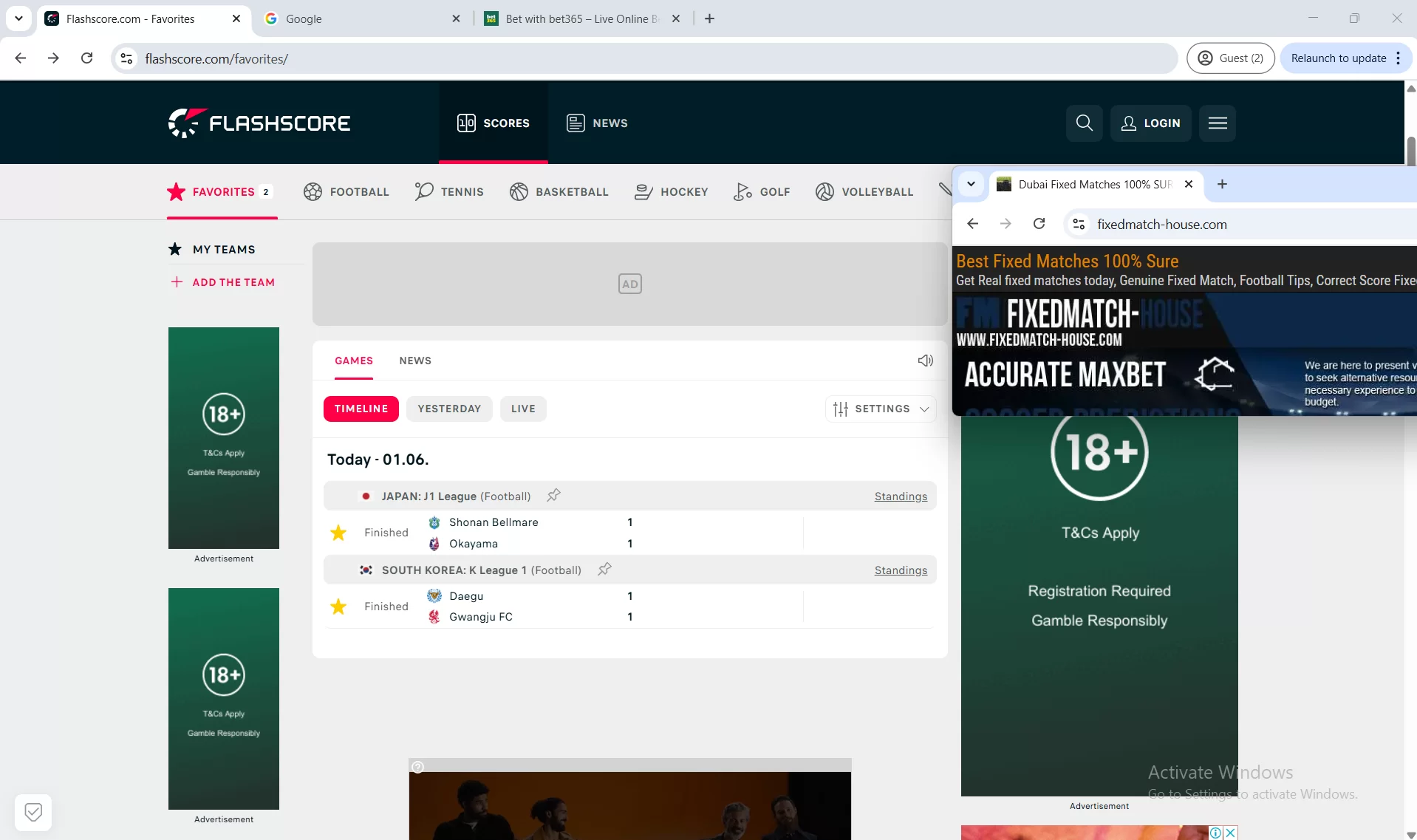Click the Flashscore logo
This screenshot has width=1417, height=840.
point(259,123)
